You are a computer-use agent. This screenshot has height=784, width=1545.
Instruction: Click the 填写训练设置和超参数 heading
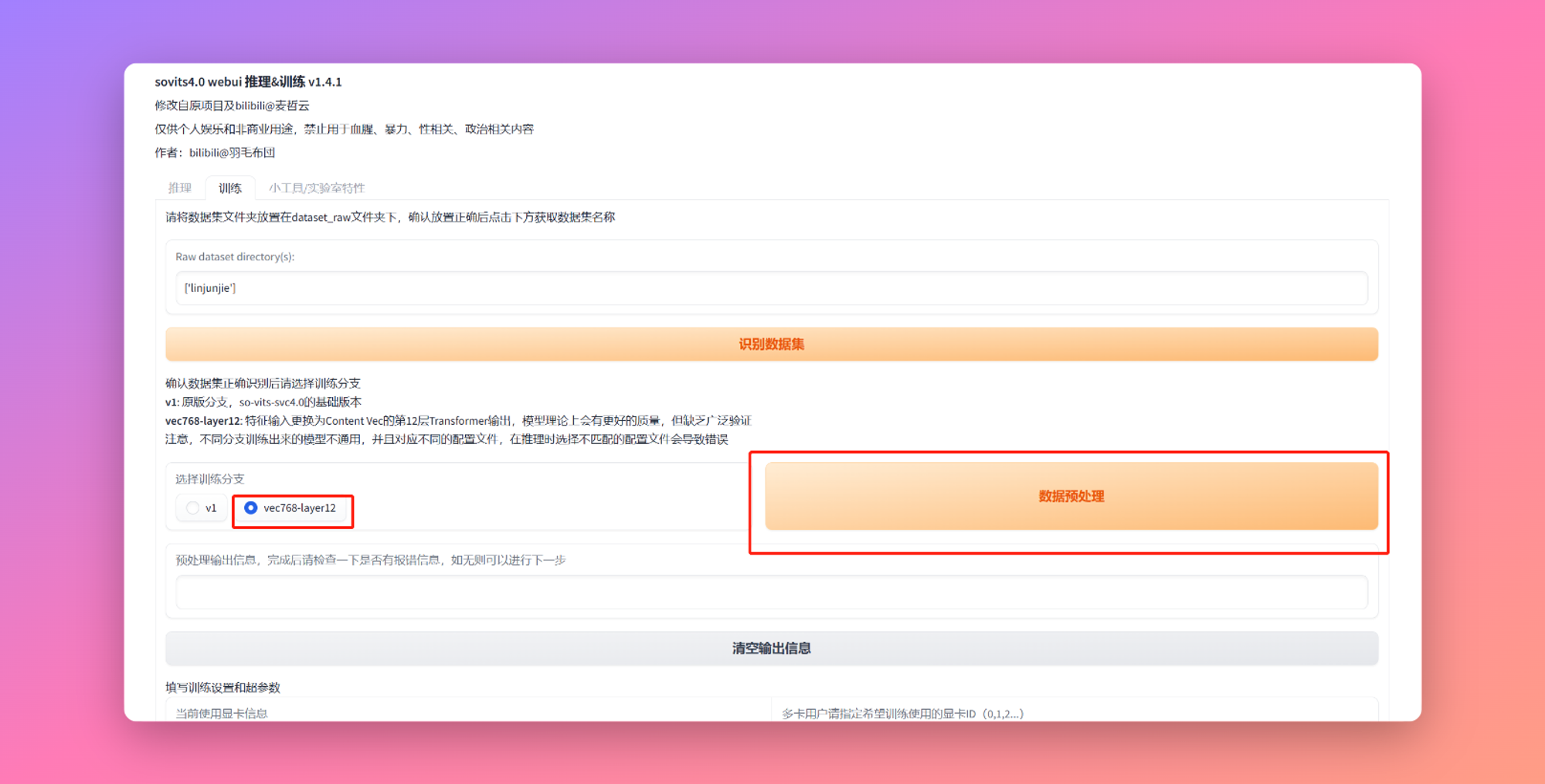(222, 687)
